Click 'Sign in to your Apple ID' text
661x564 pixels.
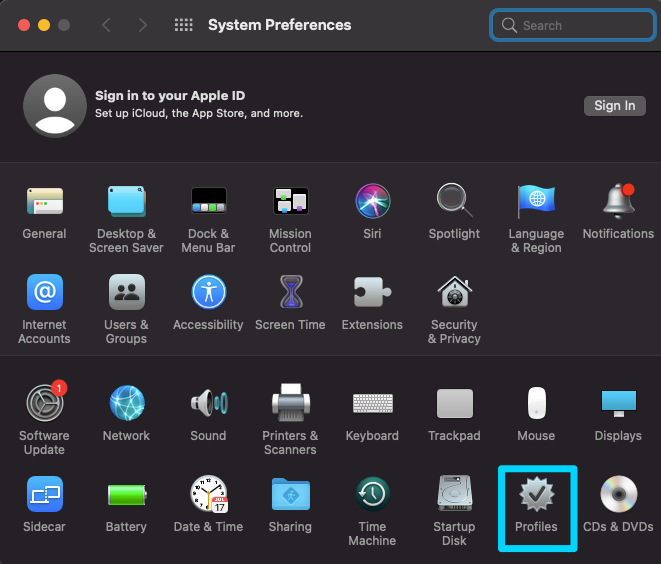[170, 96]
